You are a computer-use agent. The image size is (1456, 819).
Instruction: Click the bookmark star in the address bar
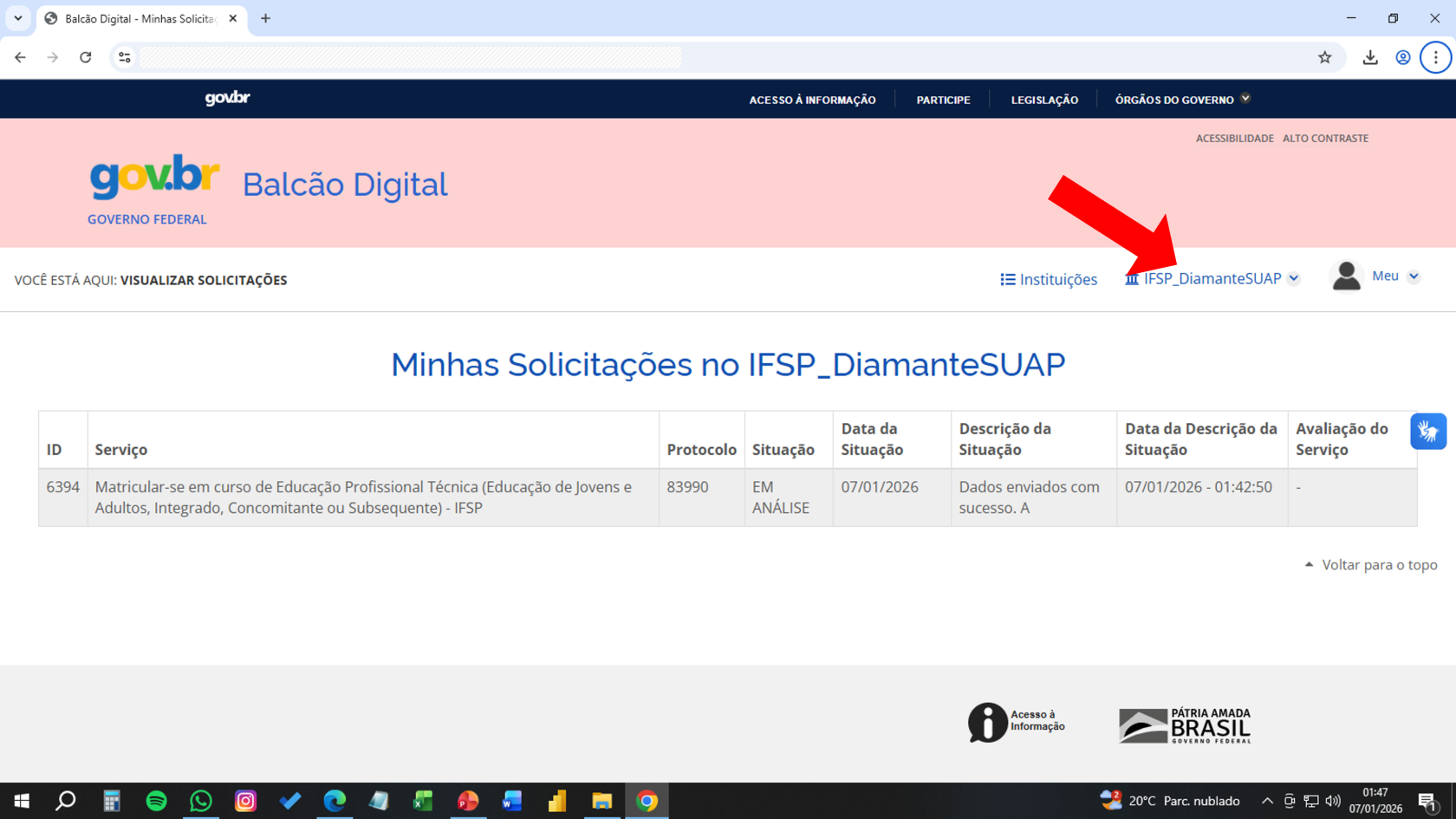click(1325, 57)
